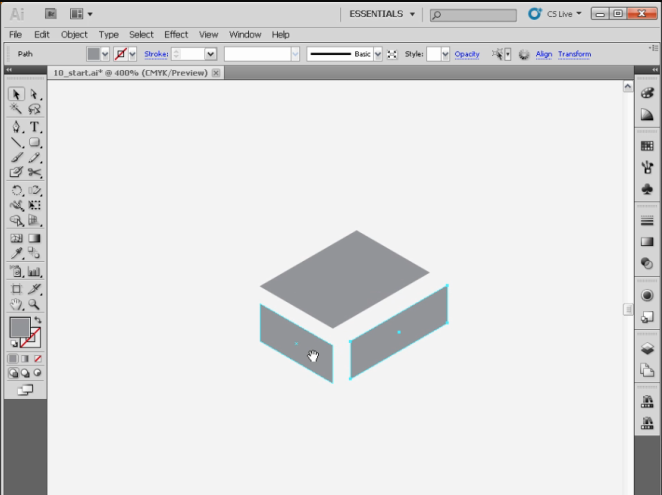Viewport: 662px width, 495px height.
Task: Open the Color palette panel icon
Action: pyautogui.click(x=646, y=93)
